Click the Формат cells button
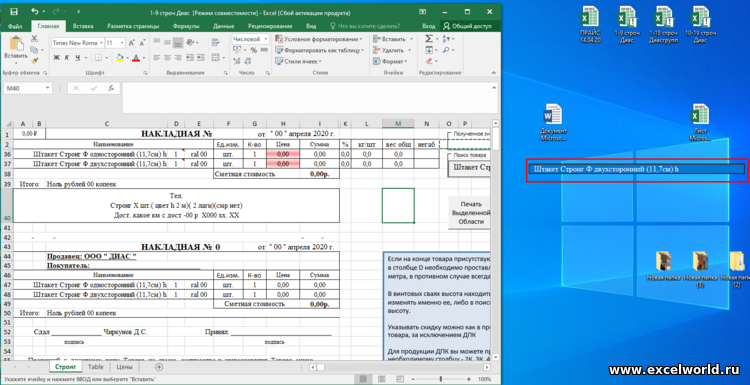This screenshot has width=750, height=385. [x=390, y=61]
